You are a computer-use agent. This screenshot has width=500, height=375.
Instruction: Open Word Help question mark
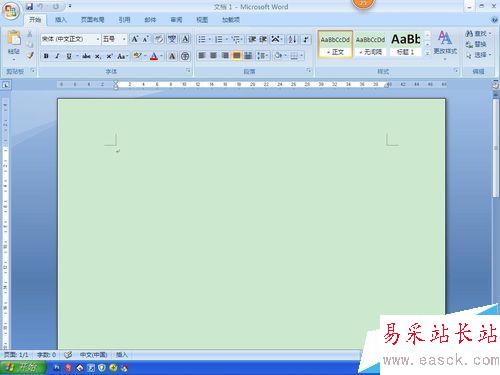coord(494,20)
